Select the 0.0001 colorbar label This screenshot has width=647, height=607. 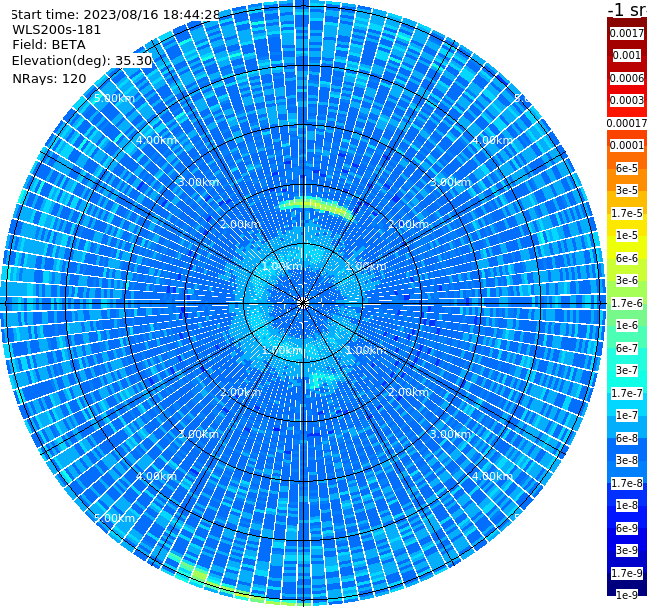[627, 145]
